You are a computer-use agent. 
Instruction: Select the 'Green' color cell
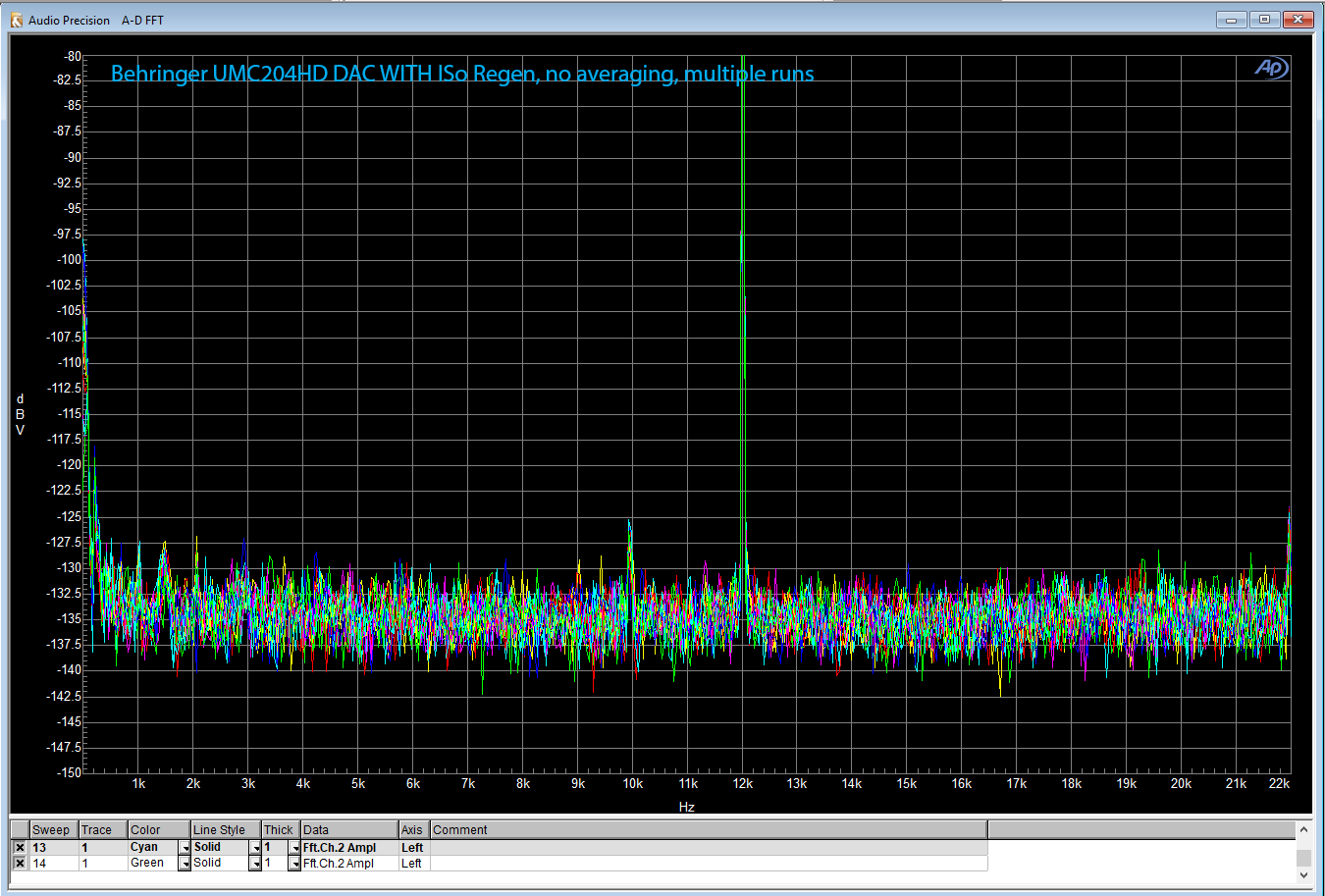[153, 864]
